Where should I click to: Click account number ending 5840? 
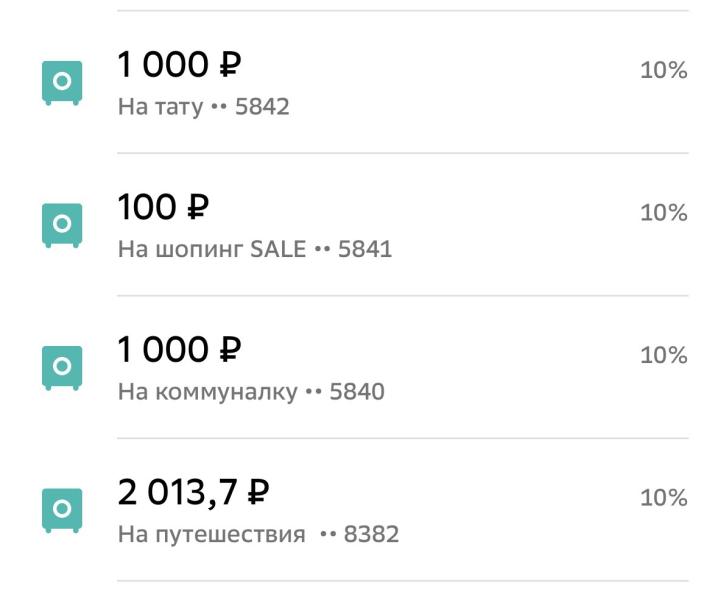[356, 392]
